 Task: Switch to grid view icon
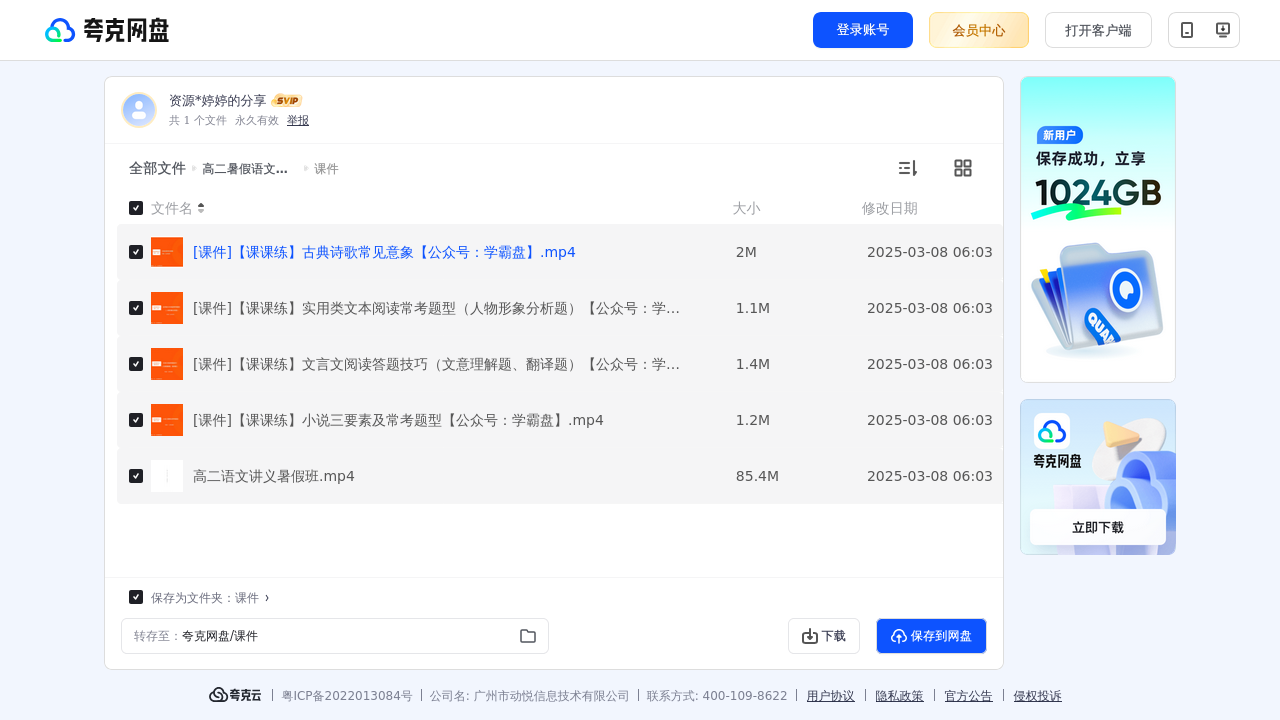point(963,168)
